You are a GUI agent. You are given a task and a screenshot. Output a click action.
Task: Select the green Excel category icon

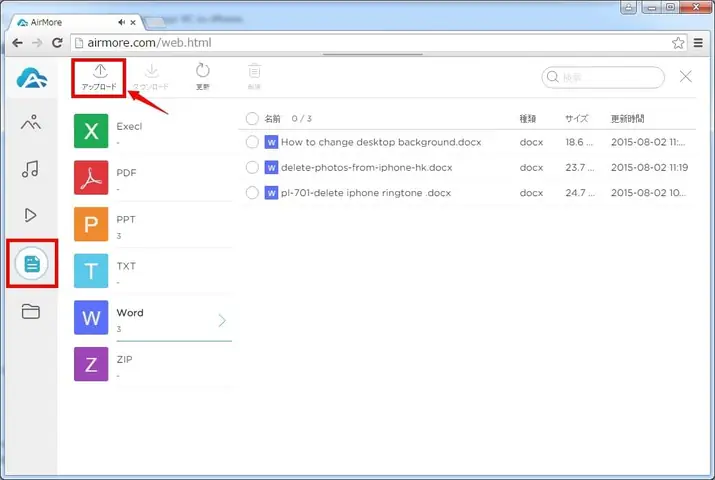tap(91, 131)
